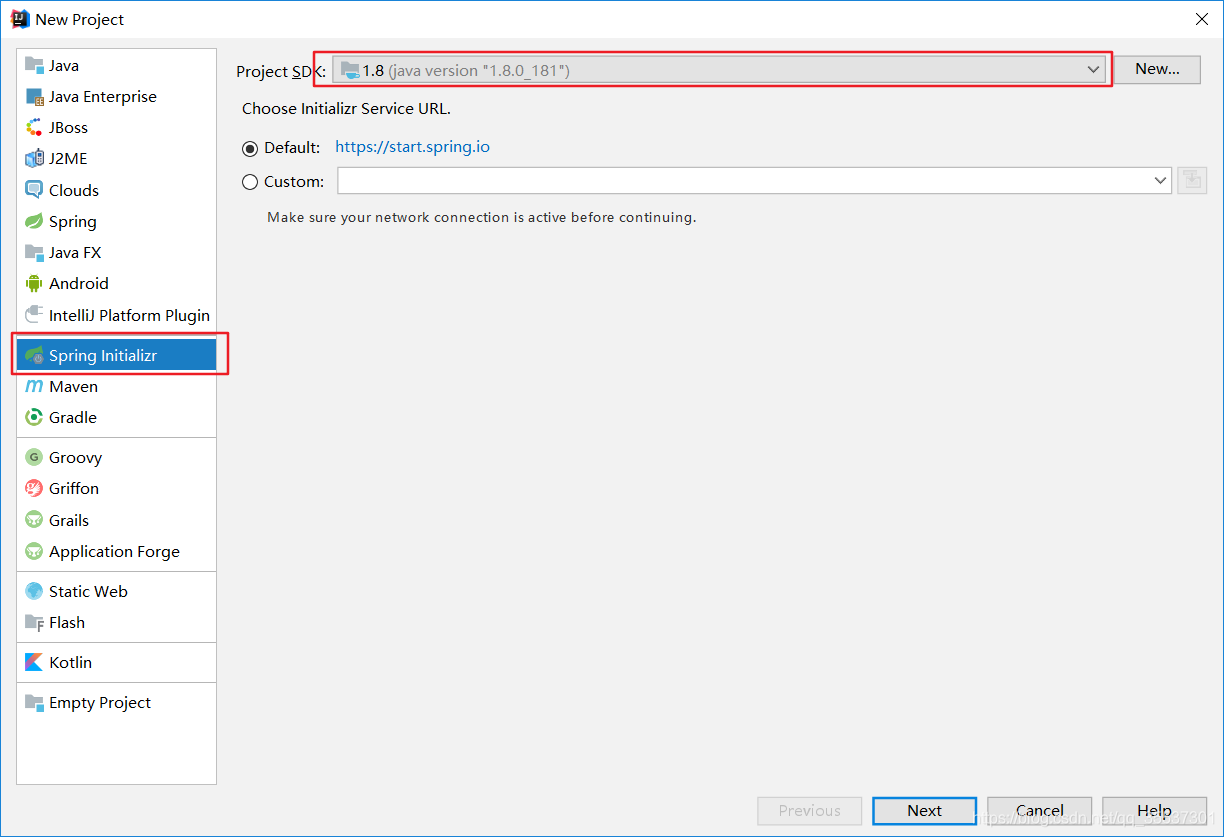The height and width of the screenshot is (837, 1224).
Task: Select the Groovy icon
Action: [x=34, y=457]
